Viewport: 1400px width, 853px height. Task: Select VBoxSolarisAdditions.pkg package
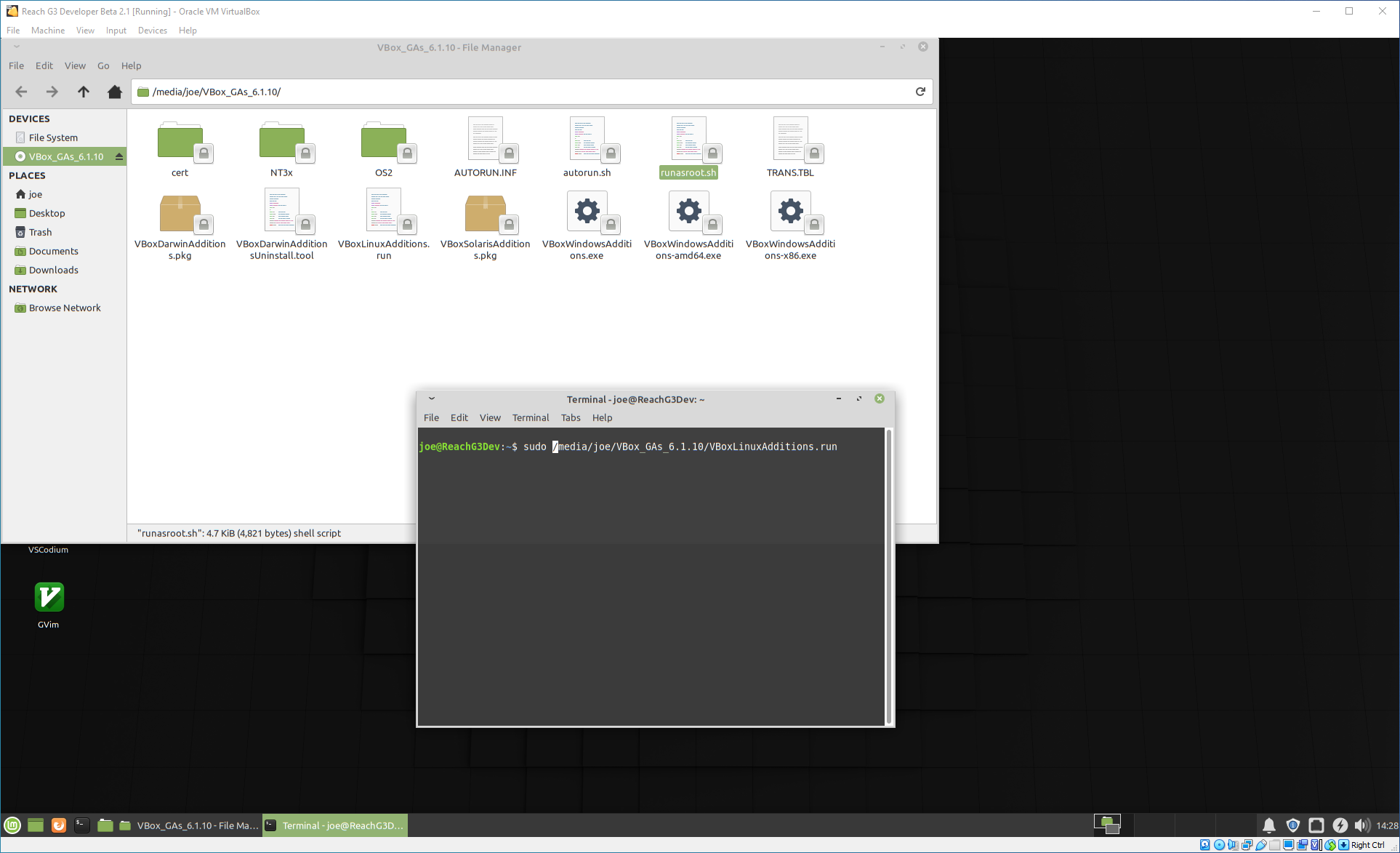(x=486, y=225)
